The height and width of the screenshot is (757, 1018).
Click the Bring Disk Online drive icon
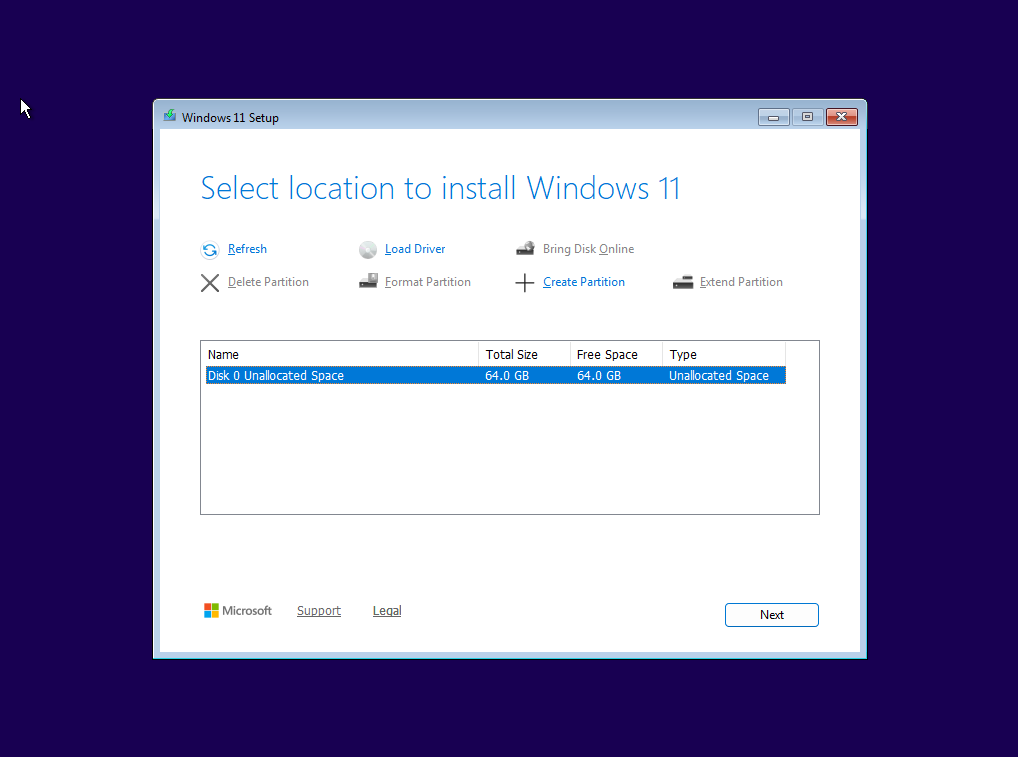point(525,249)
